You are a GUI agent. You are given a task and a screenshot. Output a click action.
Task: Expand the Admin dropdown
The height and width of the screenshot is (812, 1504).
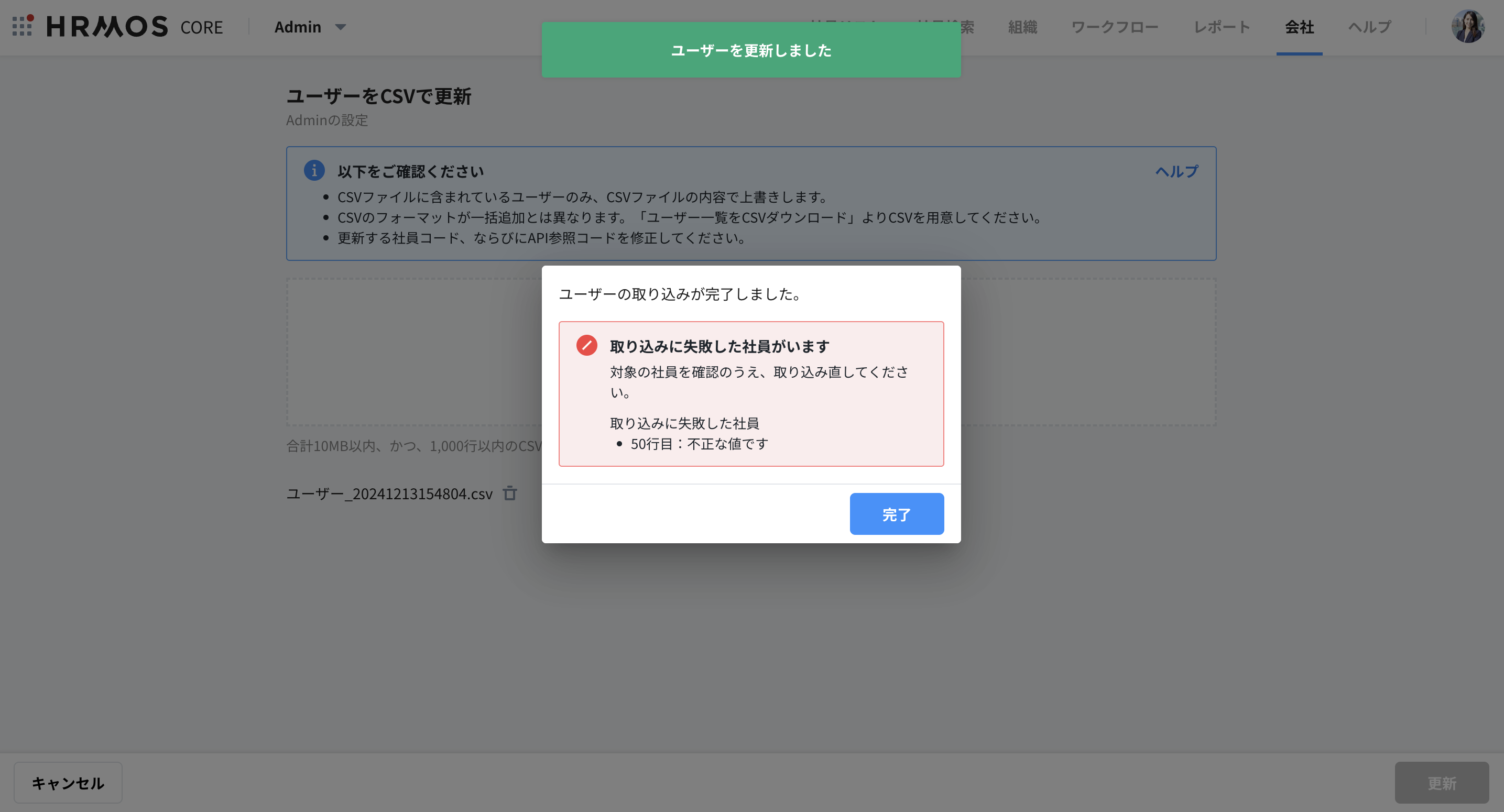310,27
